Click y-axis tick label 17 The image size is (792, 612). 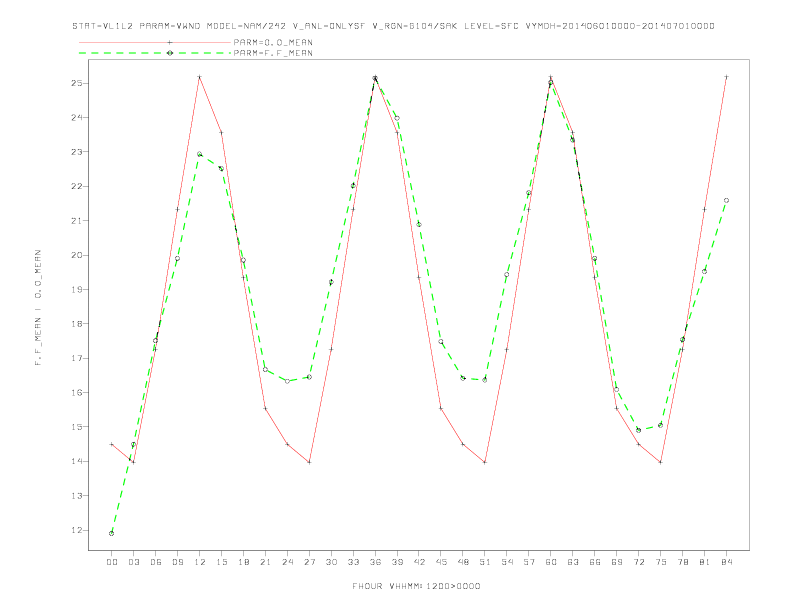click(x=76, y=358)
